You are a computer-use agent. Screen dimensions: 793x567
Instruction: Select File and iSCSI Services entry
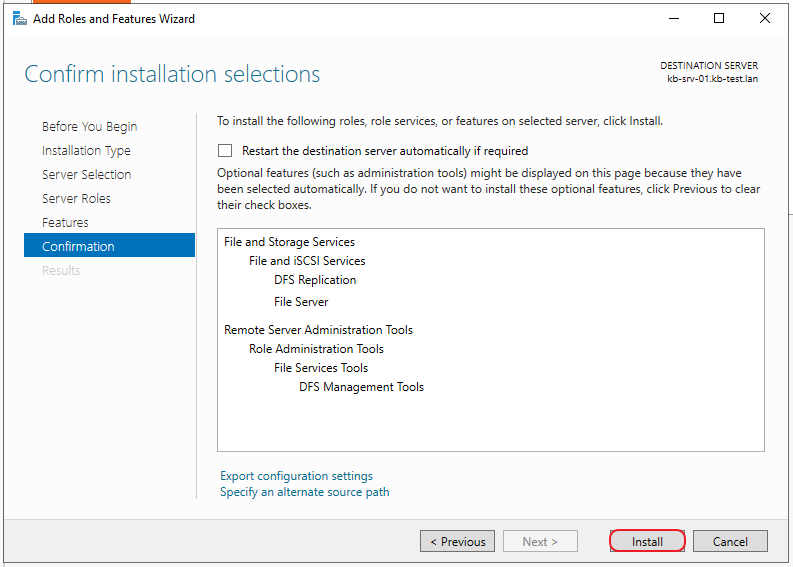click(x=307, y=261)
